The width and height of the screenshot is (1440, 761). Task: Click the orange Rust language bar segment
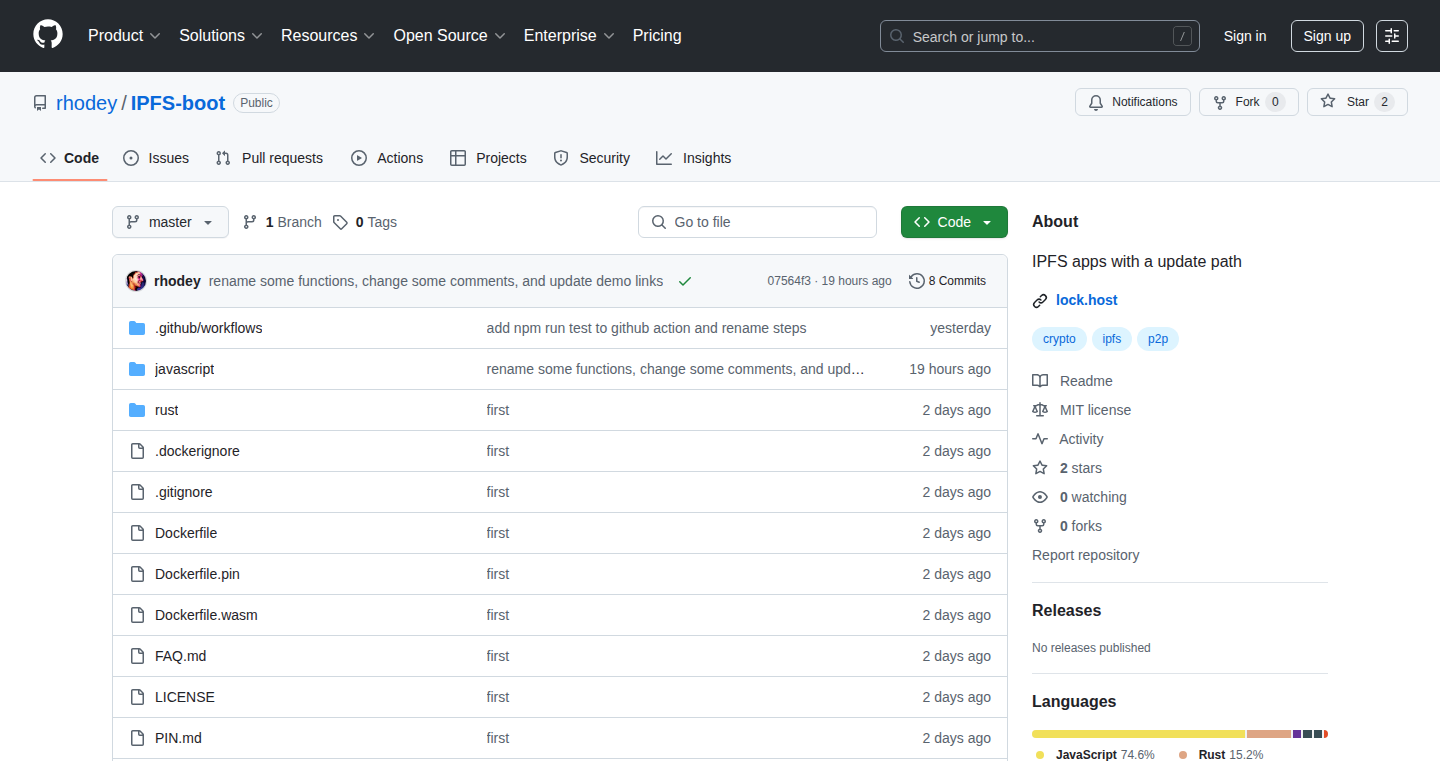[x=1269, y=734]
